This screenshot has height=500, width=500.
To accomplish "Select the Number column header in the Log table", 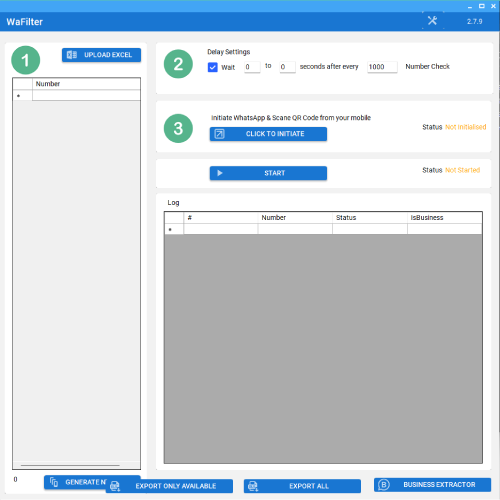I will click(x=295, y=218).
